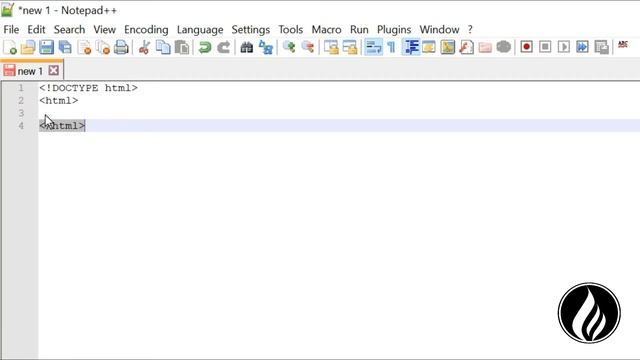Paste clipboard with the Paste icon
The image size is (640, 360).
tap(182, 47)
